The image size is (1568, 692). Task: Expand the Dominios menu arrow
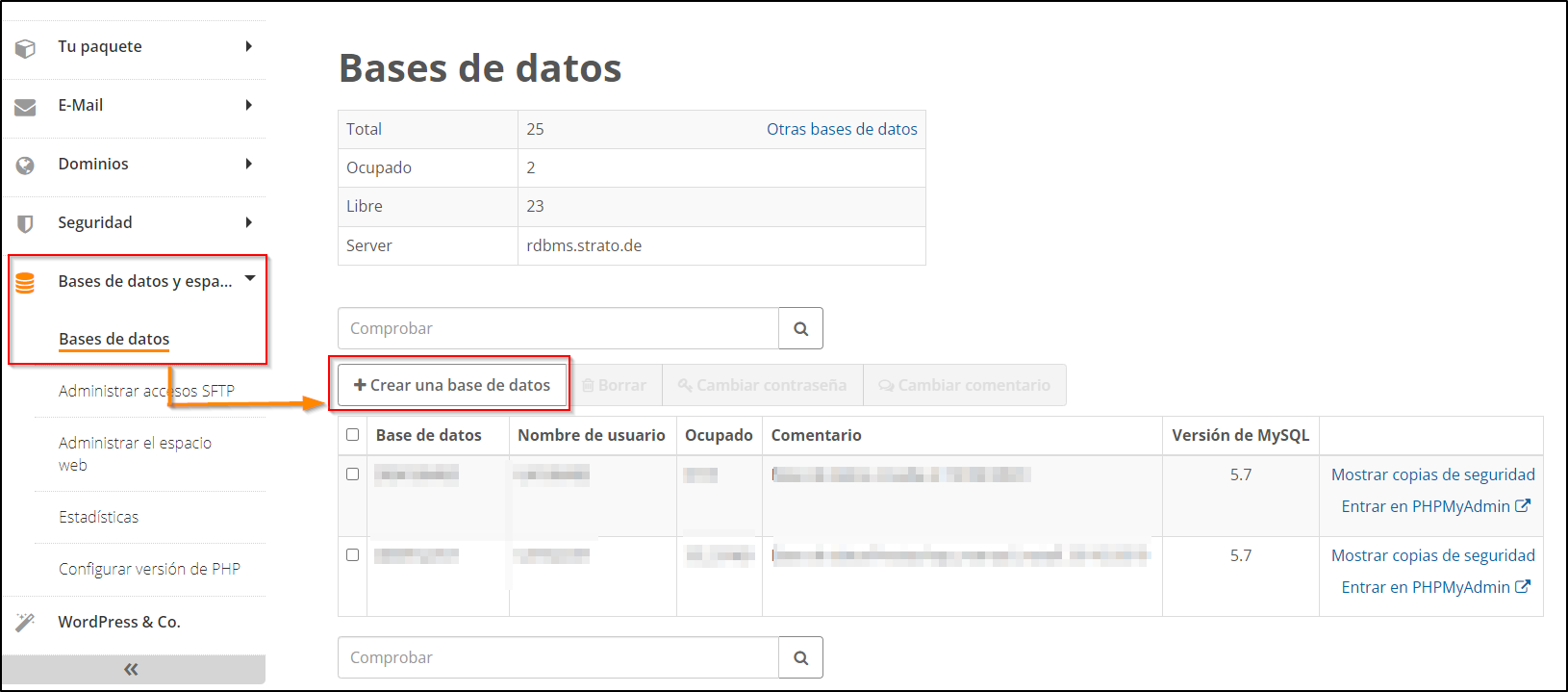(249, 164)
